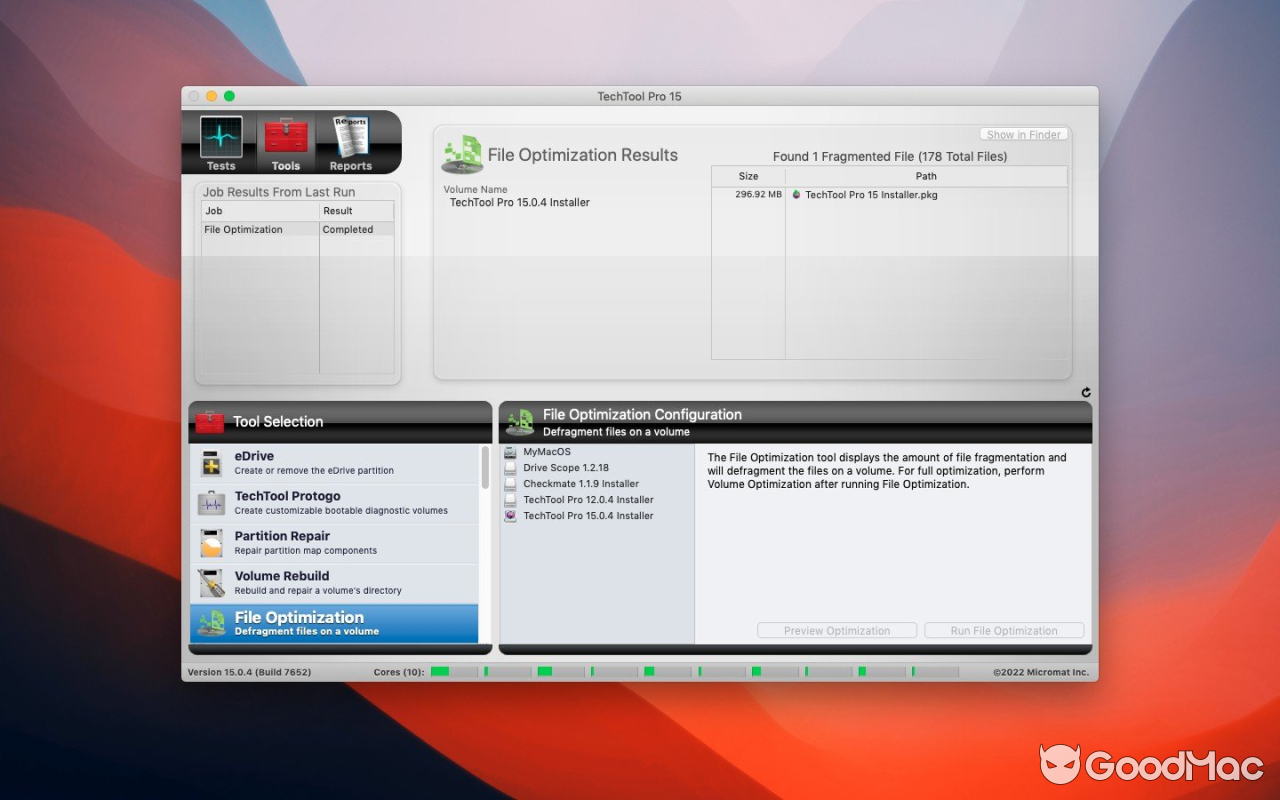Click the refresh arrow below the results panel
Screen dimensions: 1280x800
tap(1086, 392)
